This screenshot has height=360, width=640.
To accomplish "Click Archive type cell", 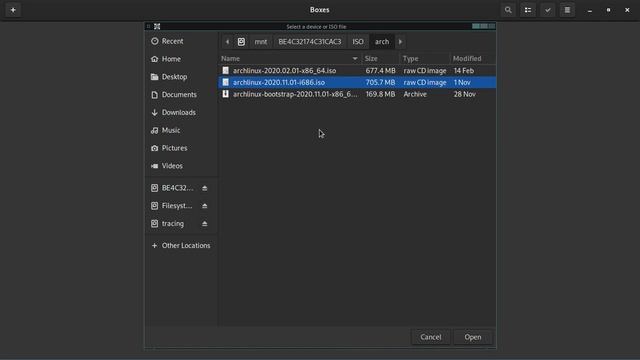I will [x=415, y=94].
